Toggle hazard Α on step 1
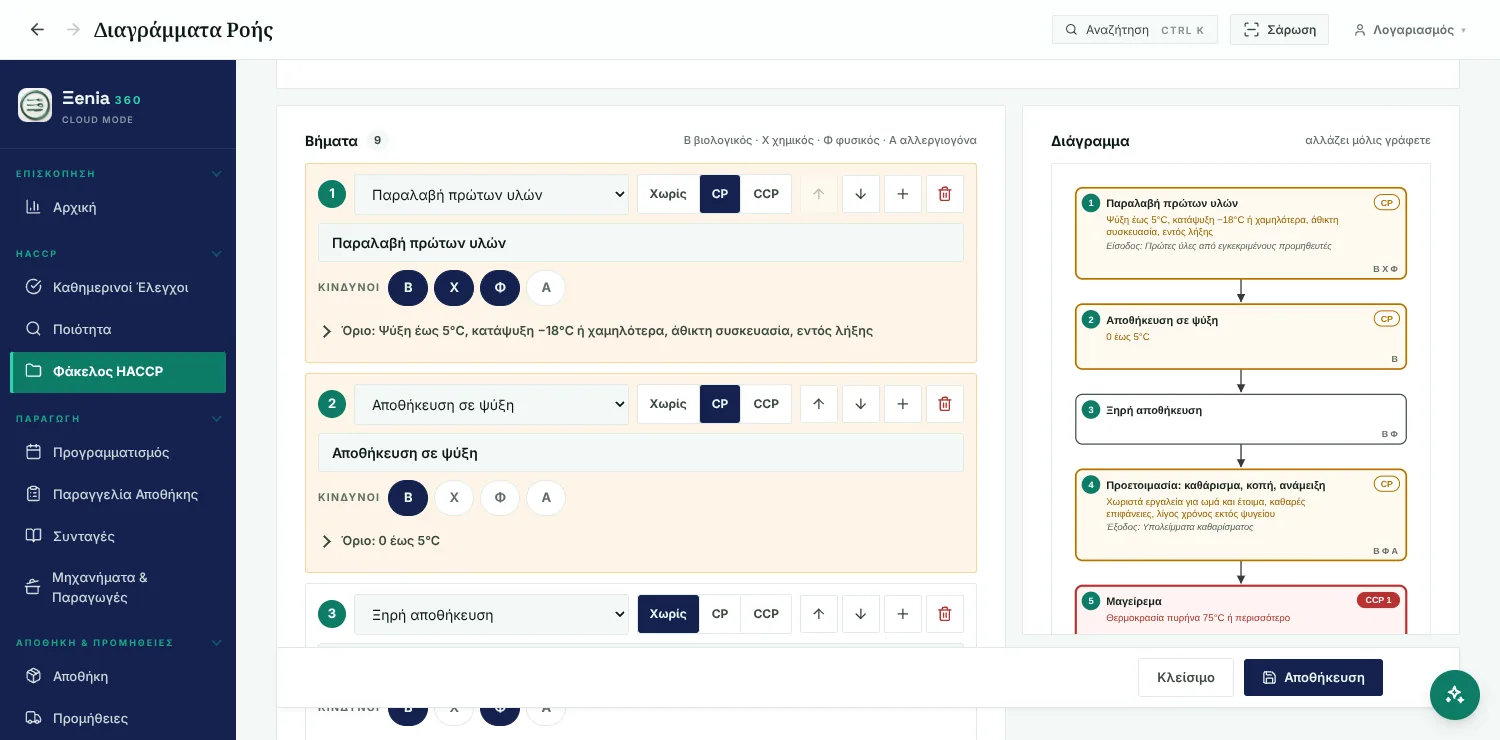The height and width of the screenshot is (740, 1500). pos(546,288)
